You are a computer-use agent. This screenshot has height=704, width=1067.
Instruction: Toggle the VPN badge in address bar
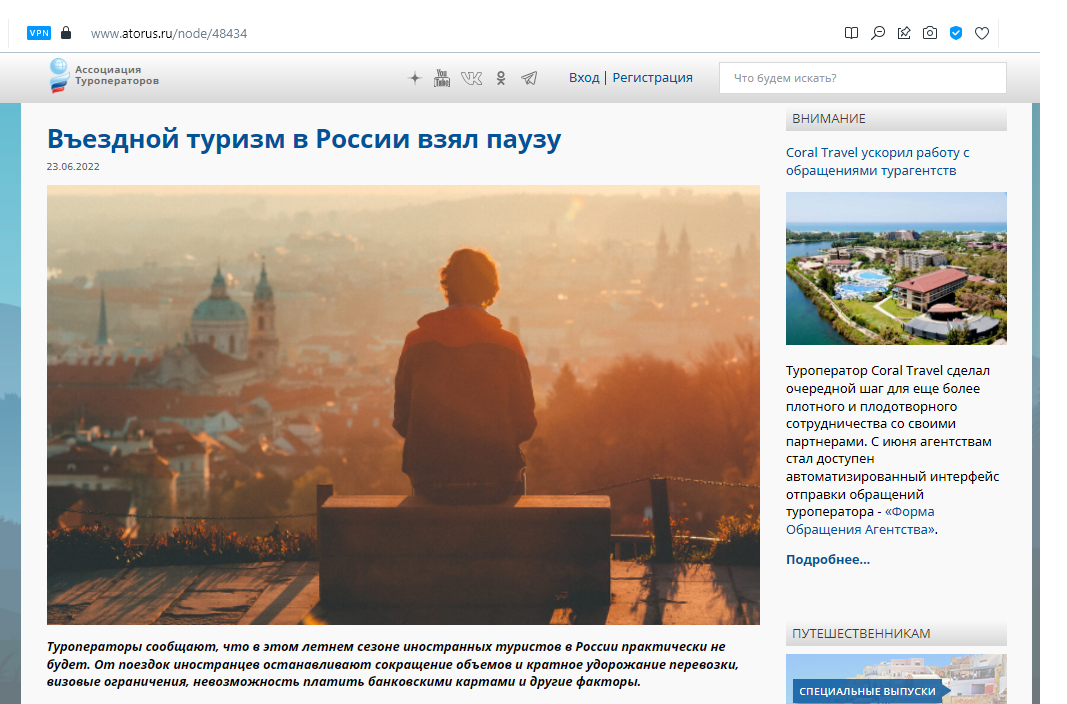tap(39, 33)
